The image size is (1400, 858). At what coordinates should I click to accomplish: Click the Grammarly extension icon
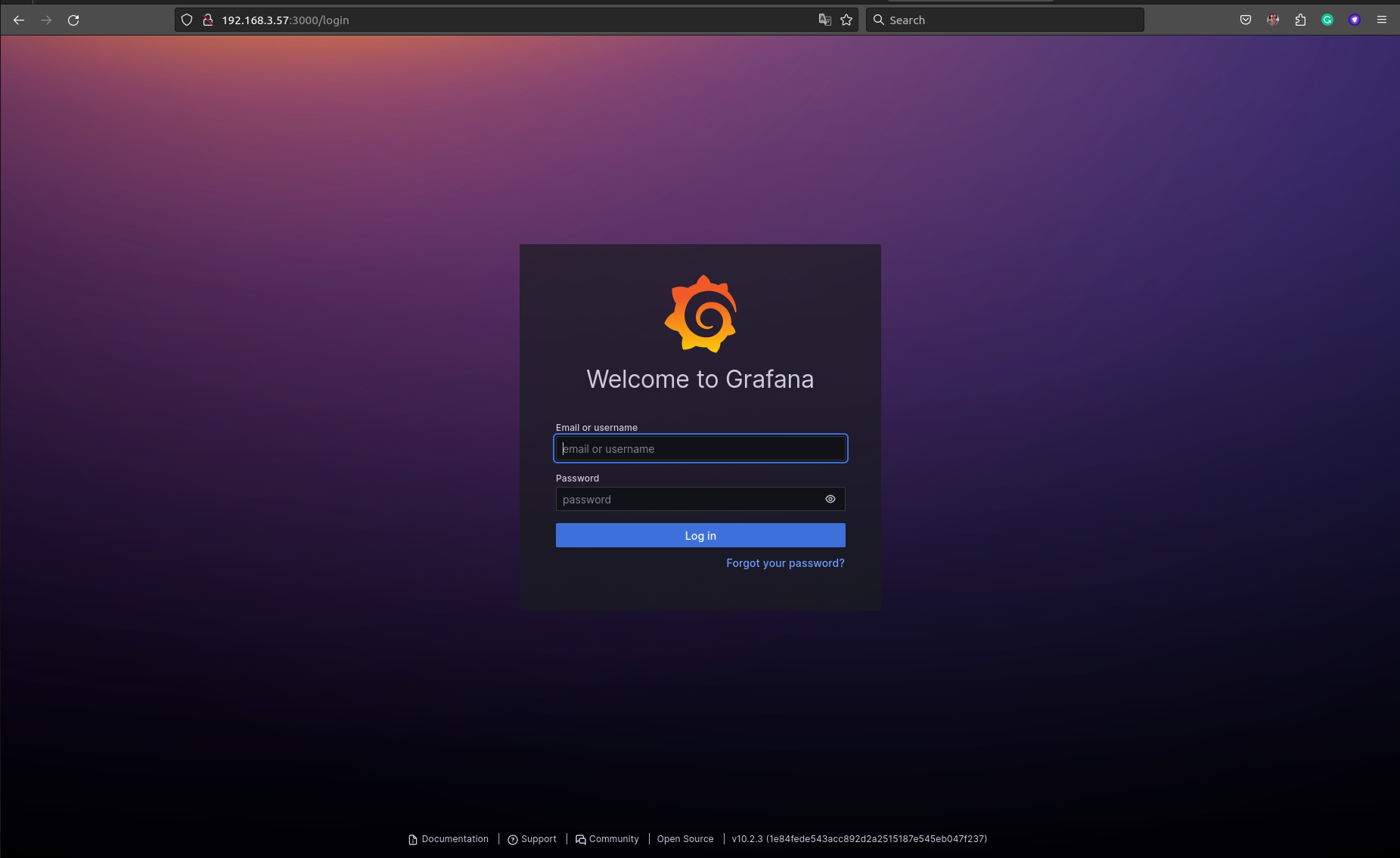click(x=1327, y=20)
